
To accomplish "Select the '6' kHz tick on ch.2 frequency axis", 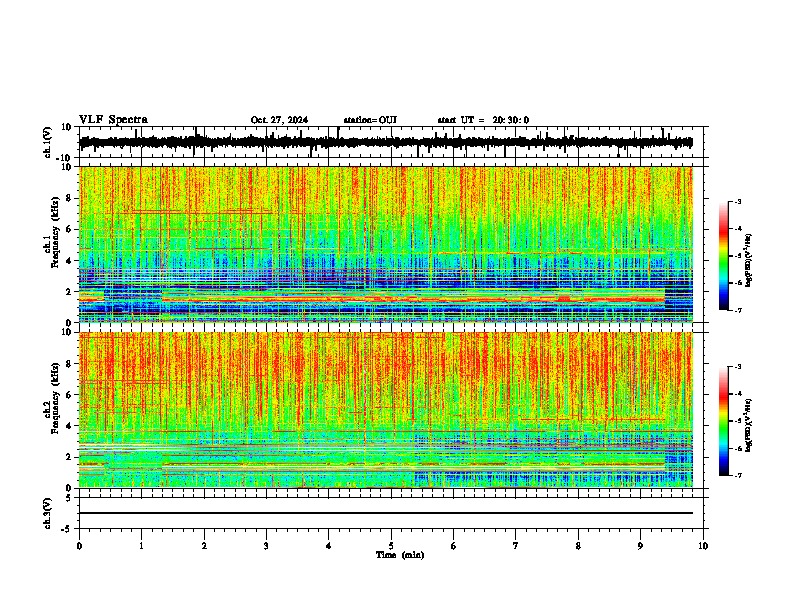I will pos(69,394).
